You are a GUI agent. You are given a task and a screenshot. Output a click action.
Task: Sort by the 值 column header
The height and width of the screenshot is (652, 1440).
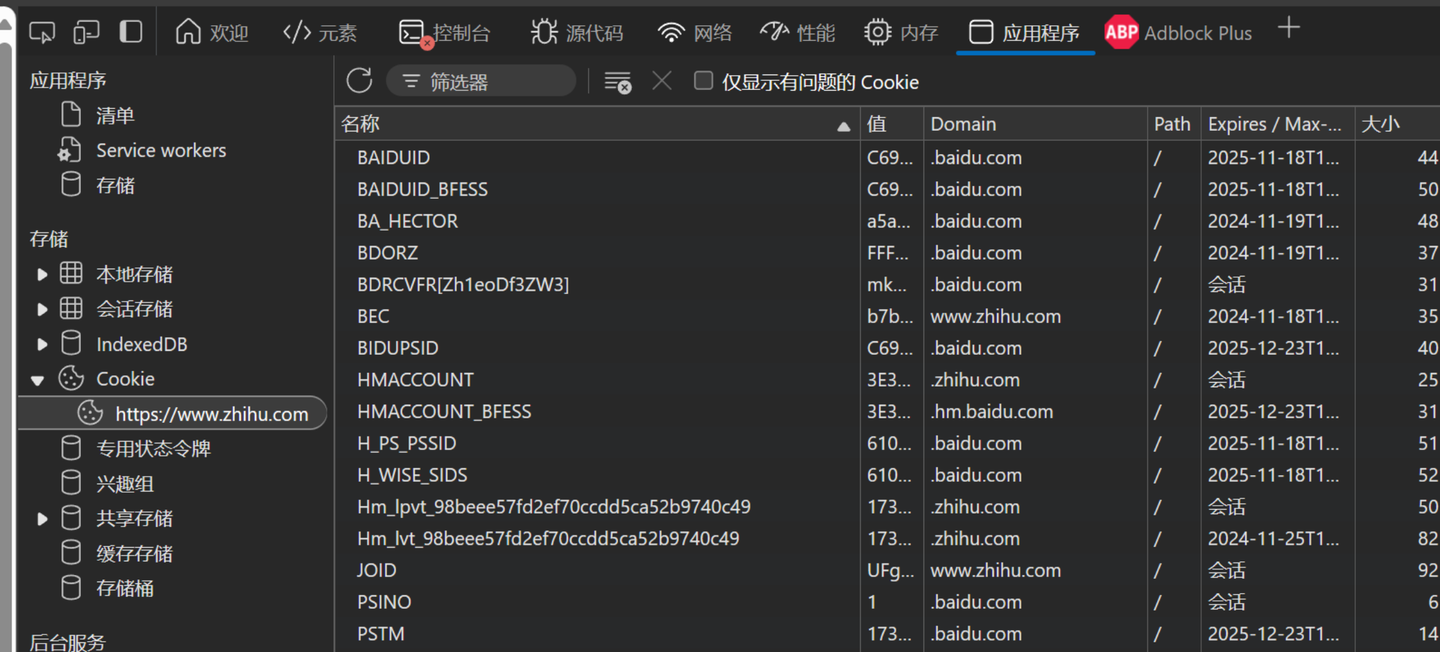pyautogui.click(x=891, y=124)
